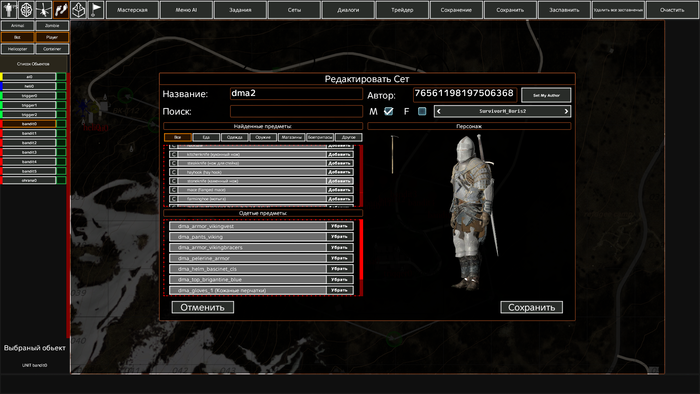Image resolution: width=700 pixels, height=394 pixels.
Task: Select the Все filter tab
Action: click(178, 137)
